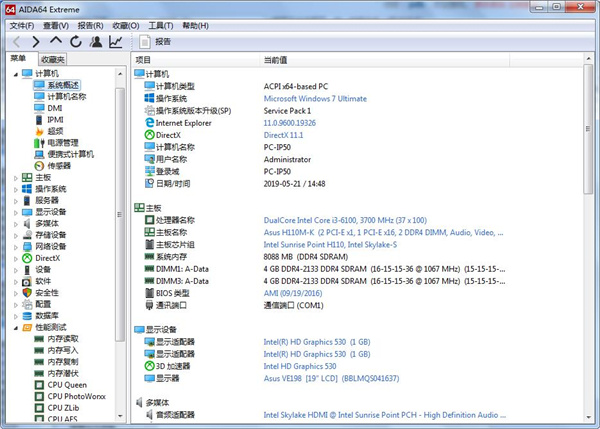The image size is (600, 429).
Task: Click the Back navigation arrow in toolbar
Action: click(17, 42)
